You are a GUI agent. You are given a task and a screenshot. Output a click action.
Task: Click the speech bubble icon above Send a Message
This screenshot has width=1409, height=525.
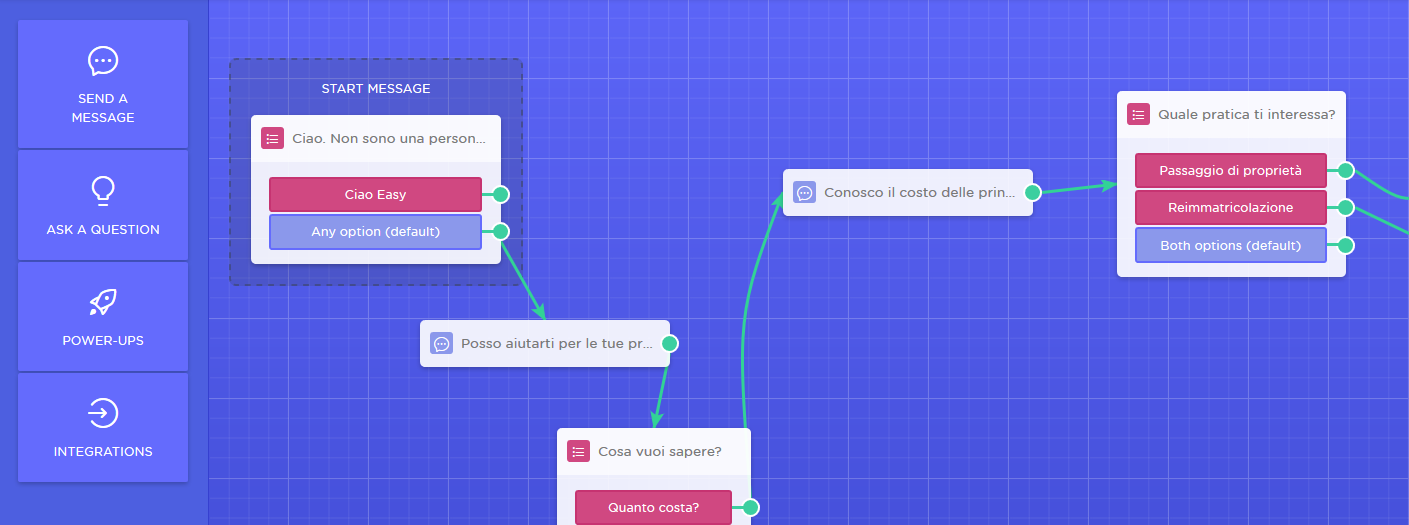click(x=103, y=61)
